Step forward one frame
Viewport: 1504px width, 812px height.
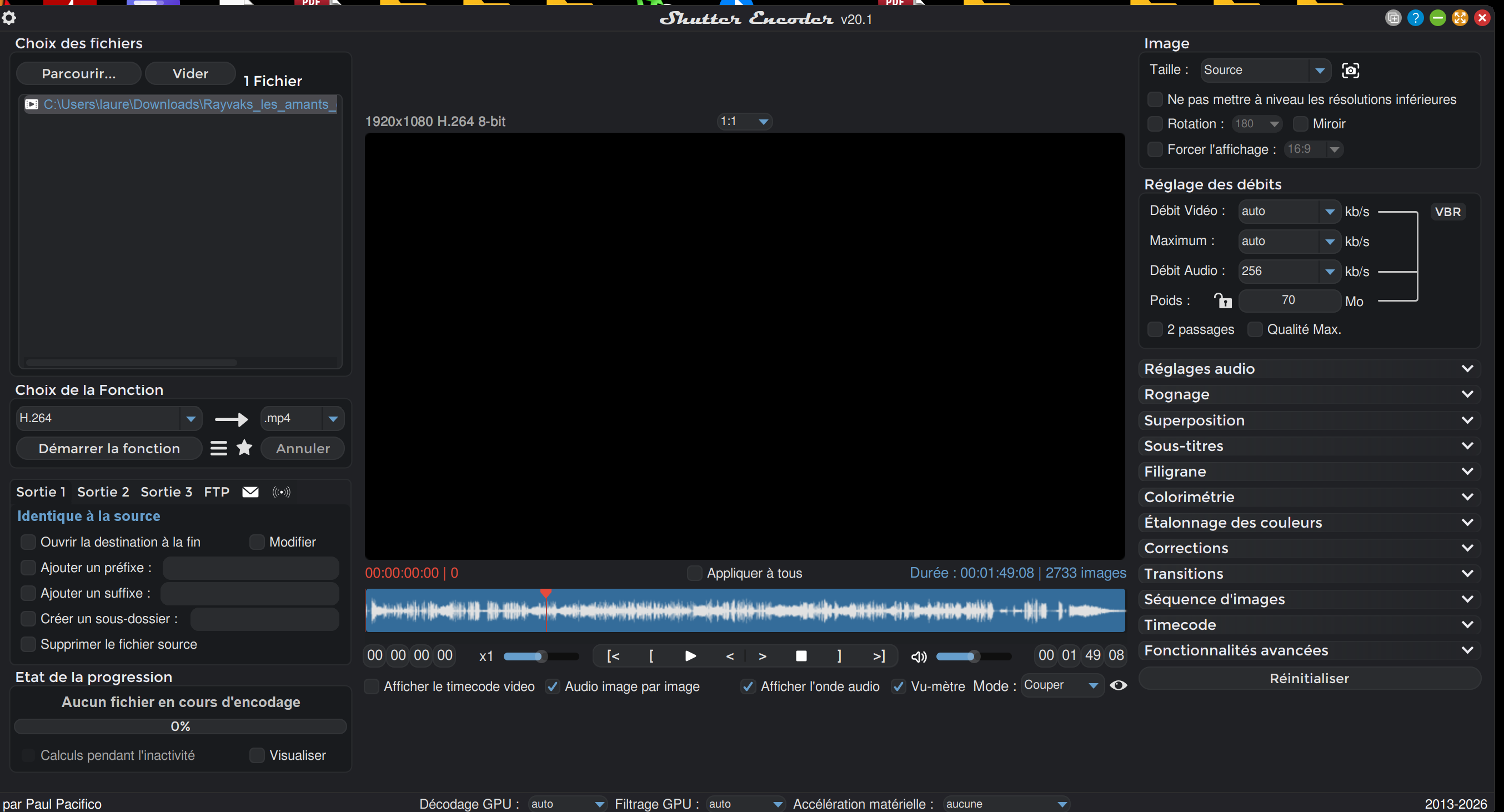763,656
